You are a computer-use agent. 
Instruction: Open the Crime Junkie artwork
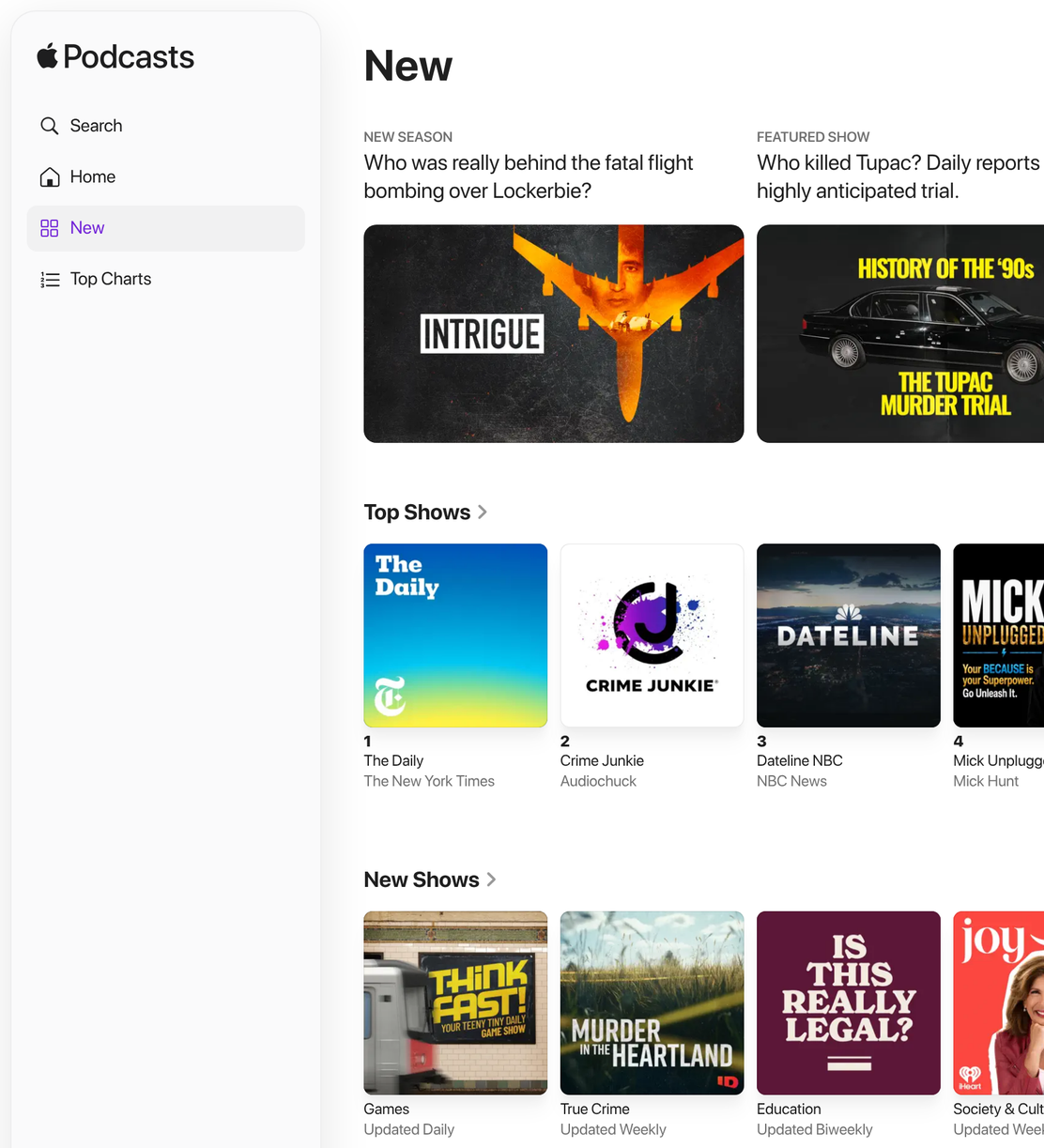tap(652, 635)
